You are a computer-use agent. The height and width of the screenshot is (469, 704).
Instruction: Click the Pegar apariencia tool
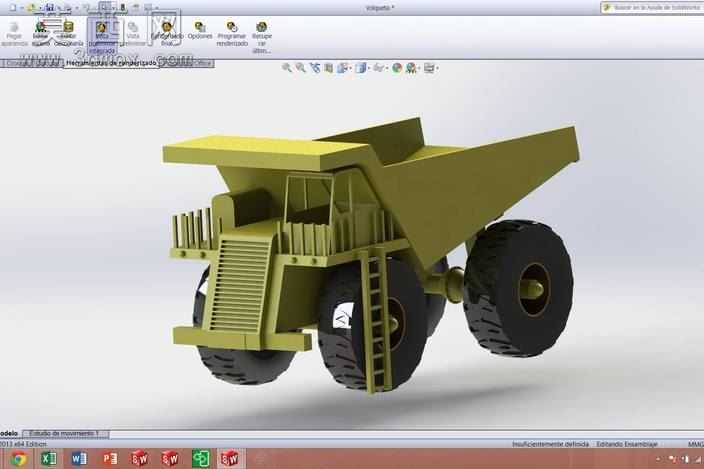(x=14, y=33)
